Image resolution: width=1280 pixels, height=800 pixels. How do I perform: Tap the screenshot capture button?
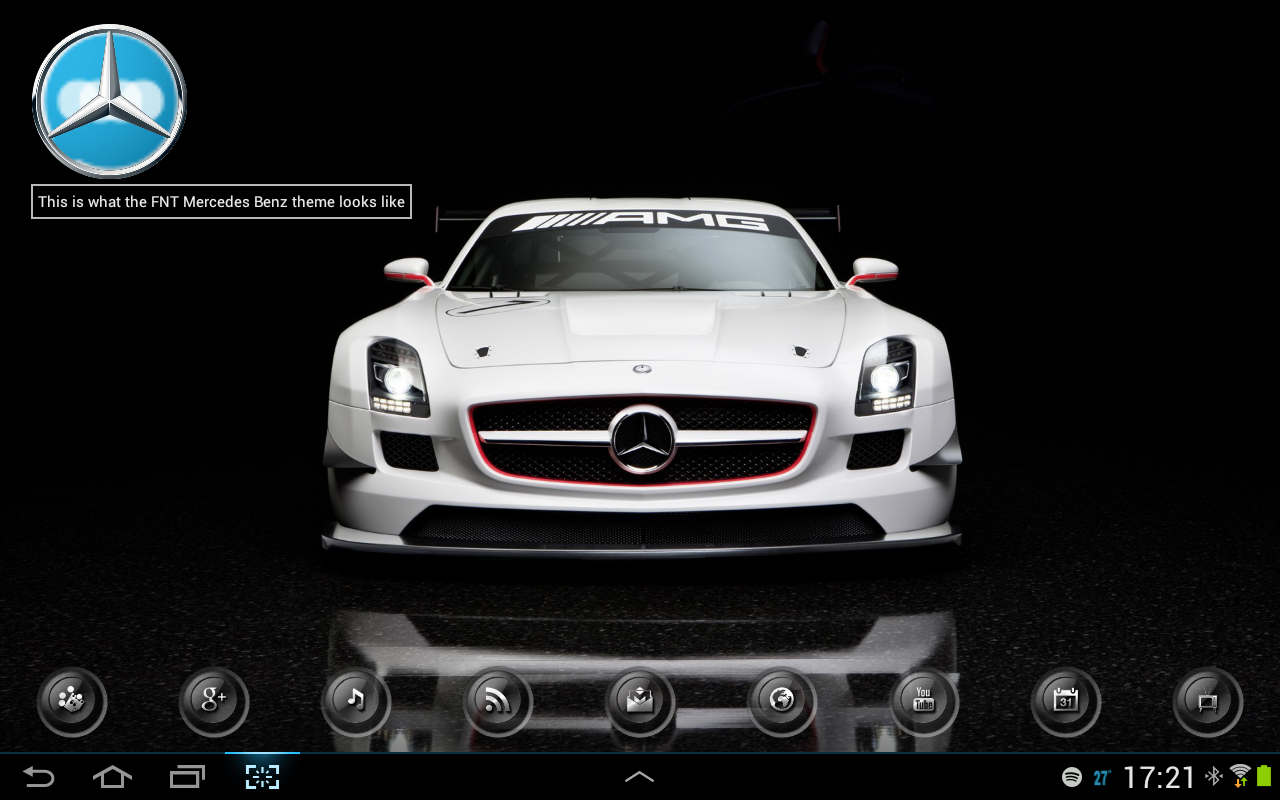[262, 777]
